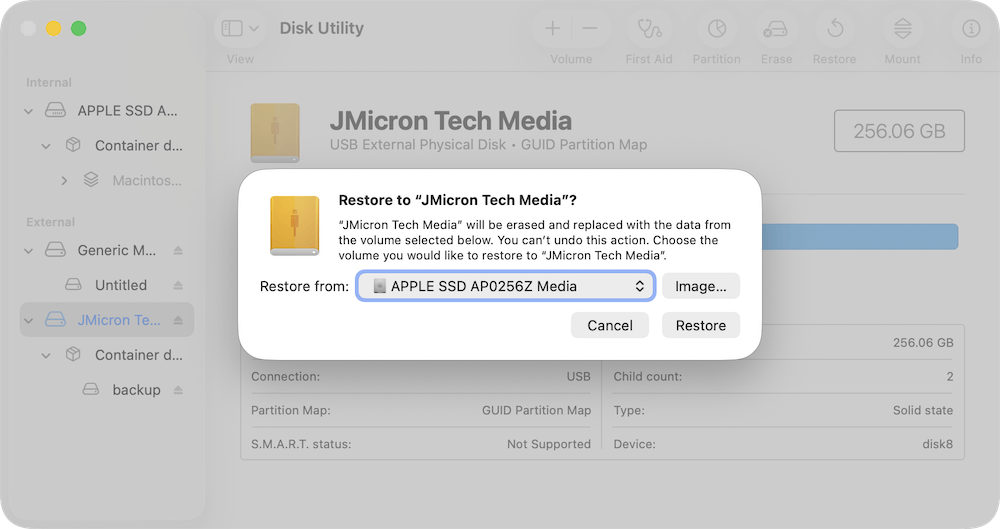Eject the JMicron Te... disk
The height and width of the screenshot is (529, 1000).
pos(178,320)
